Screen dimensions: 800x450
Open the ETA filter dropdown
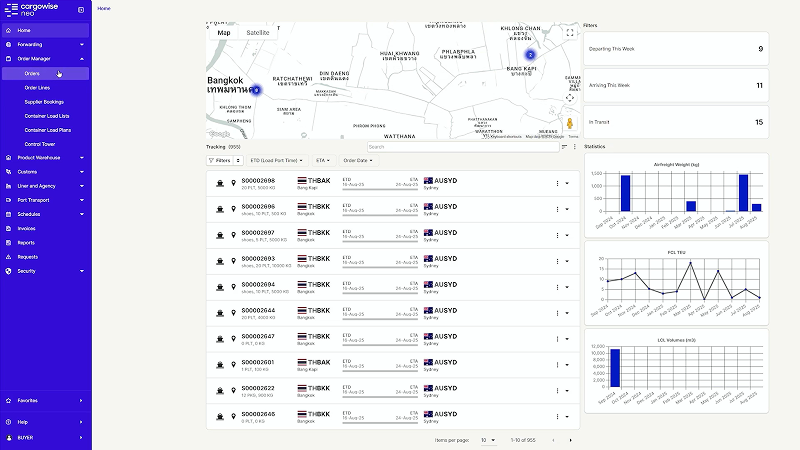(323, 160)
